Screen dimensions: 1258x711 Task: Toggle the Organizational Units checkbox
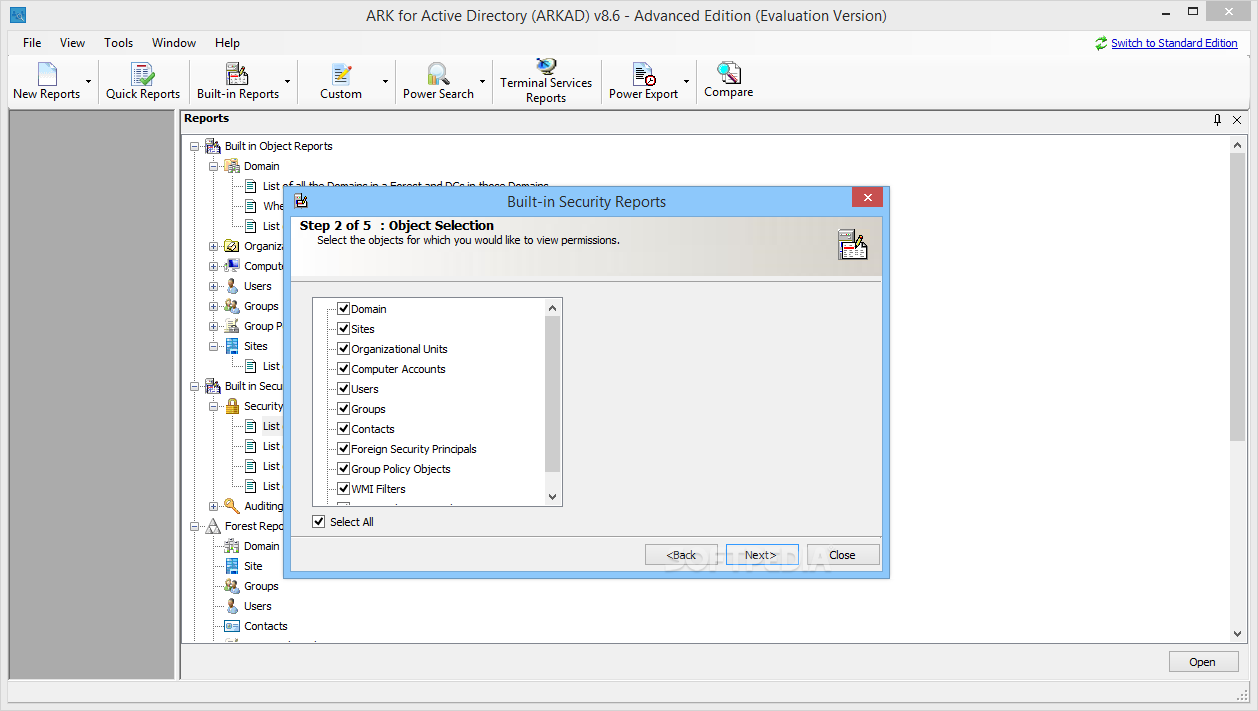point(344,349)
